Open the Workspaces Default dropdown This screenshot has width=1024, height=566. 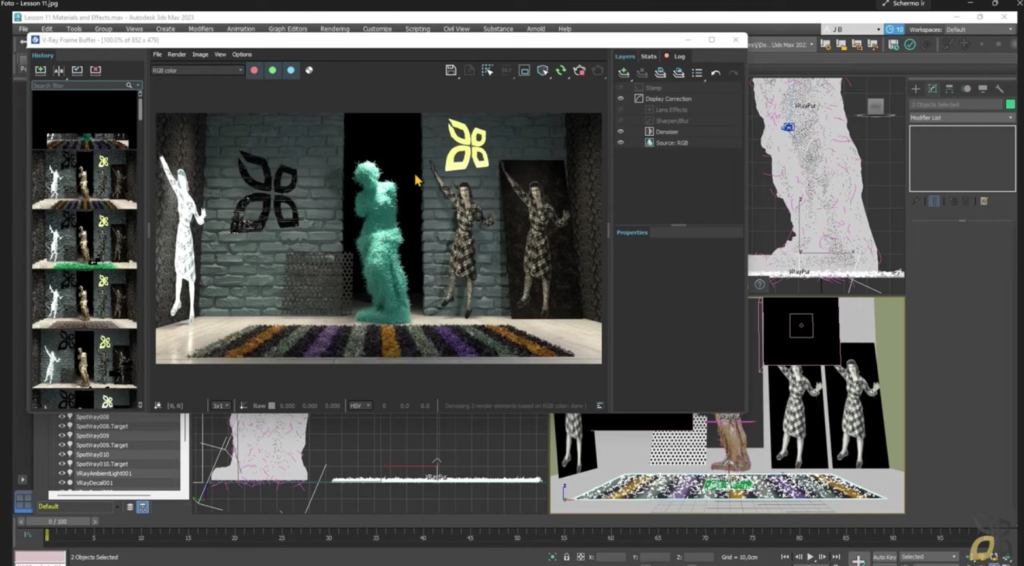[979, 29]
